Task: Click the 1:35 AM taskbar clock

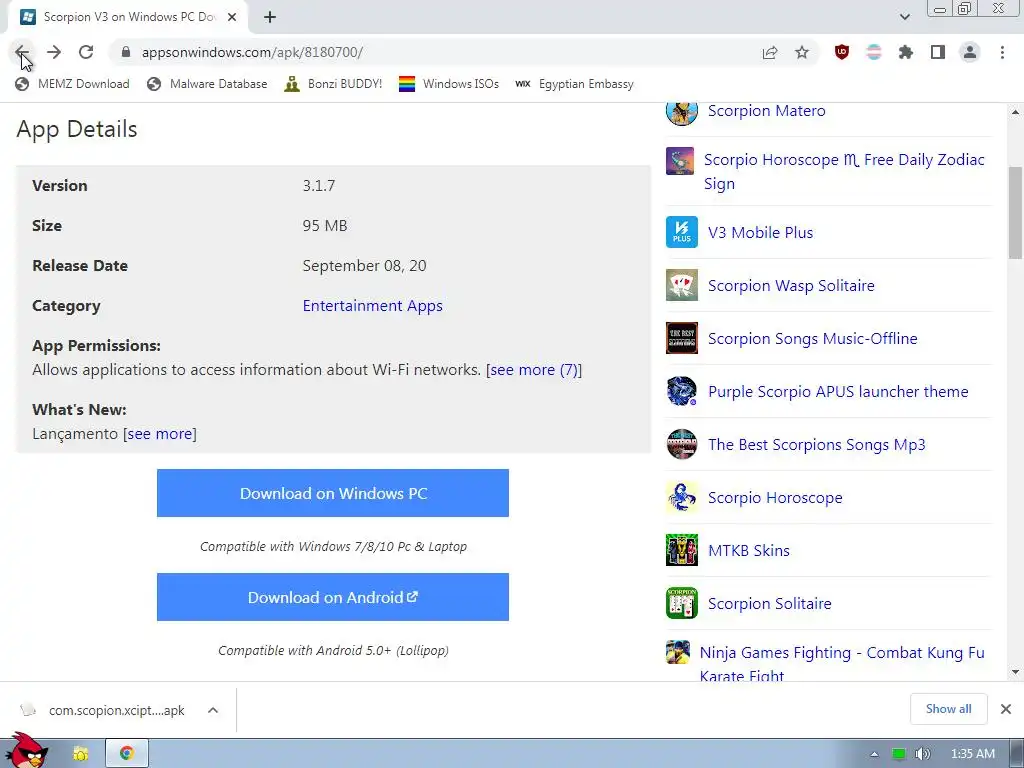Action: (x=972, y=754)
